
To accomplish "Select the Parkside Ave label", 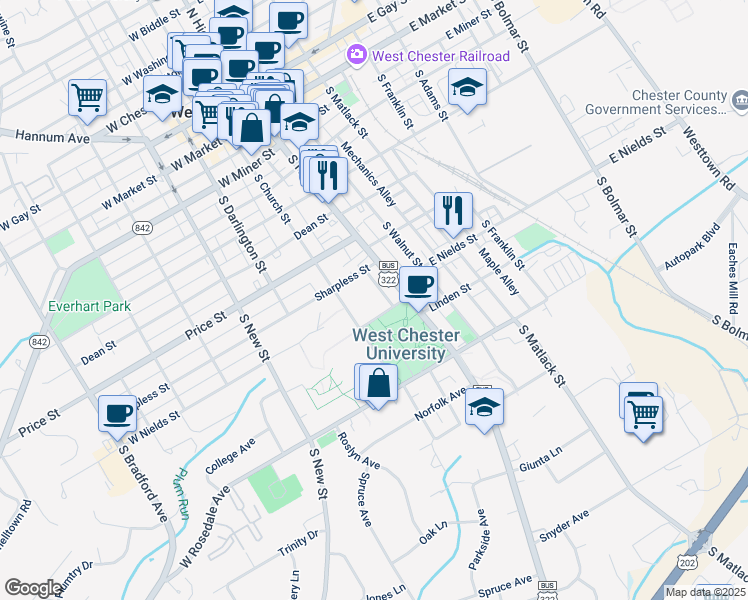I will (x=478, y=539).
